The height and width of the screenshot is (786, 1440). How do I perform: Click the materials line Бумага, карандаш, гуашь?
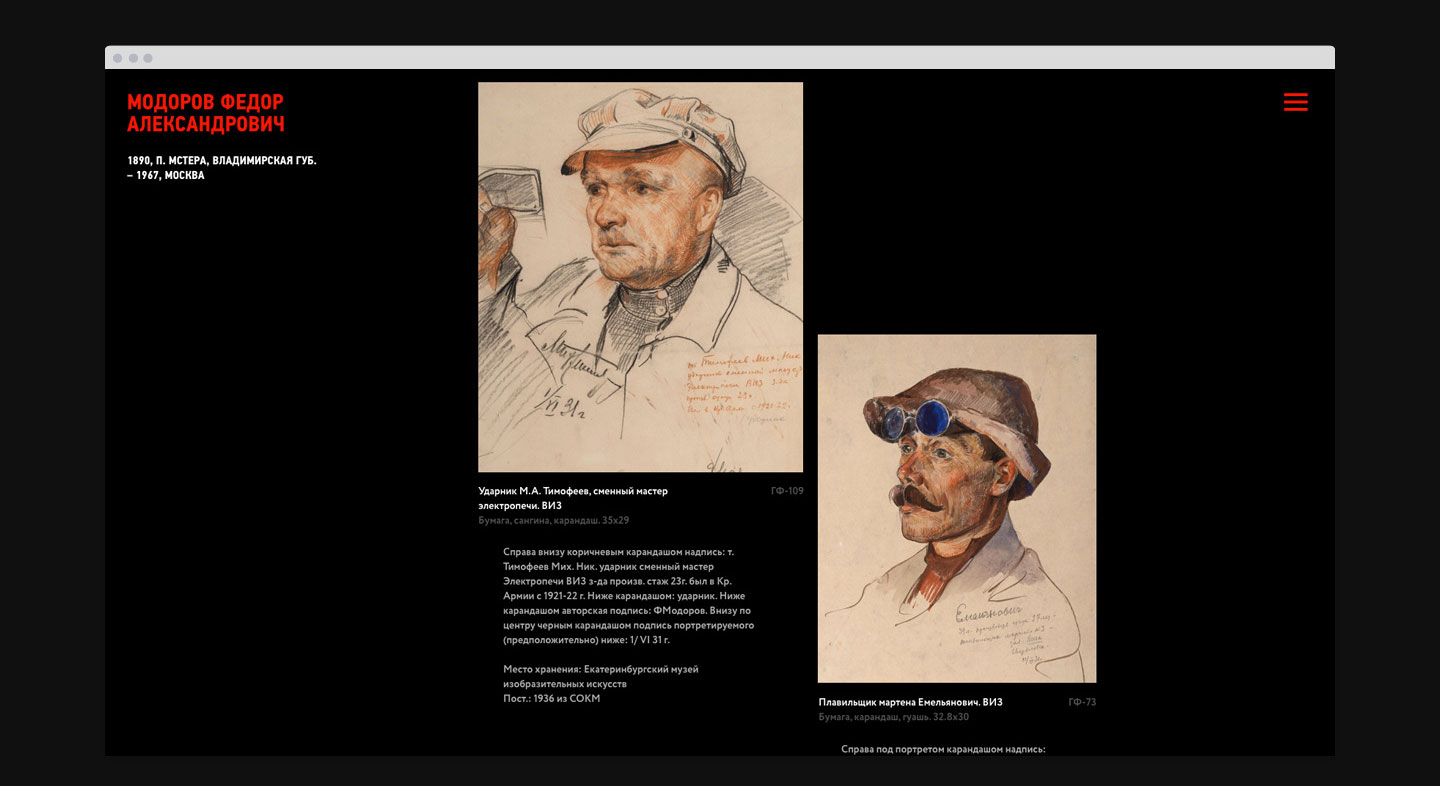coord(893,717)
